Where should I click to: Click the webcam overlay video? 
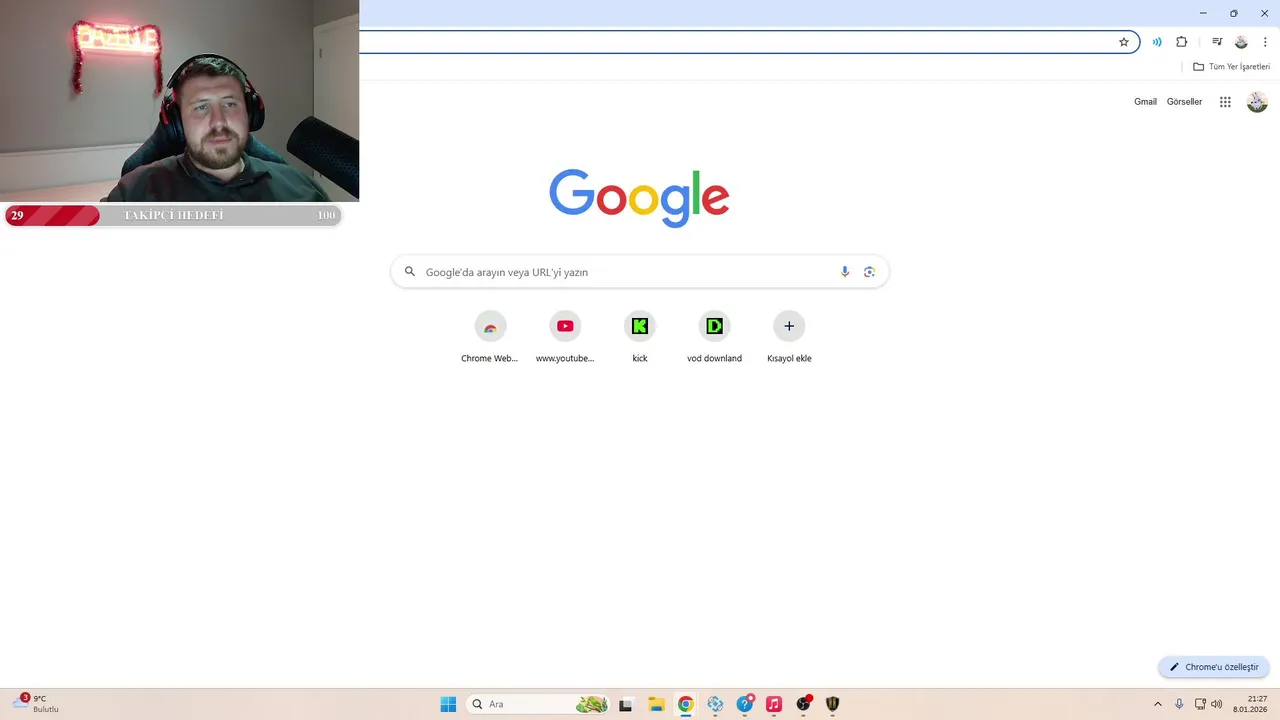(x=179, y=101)
